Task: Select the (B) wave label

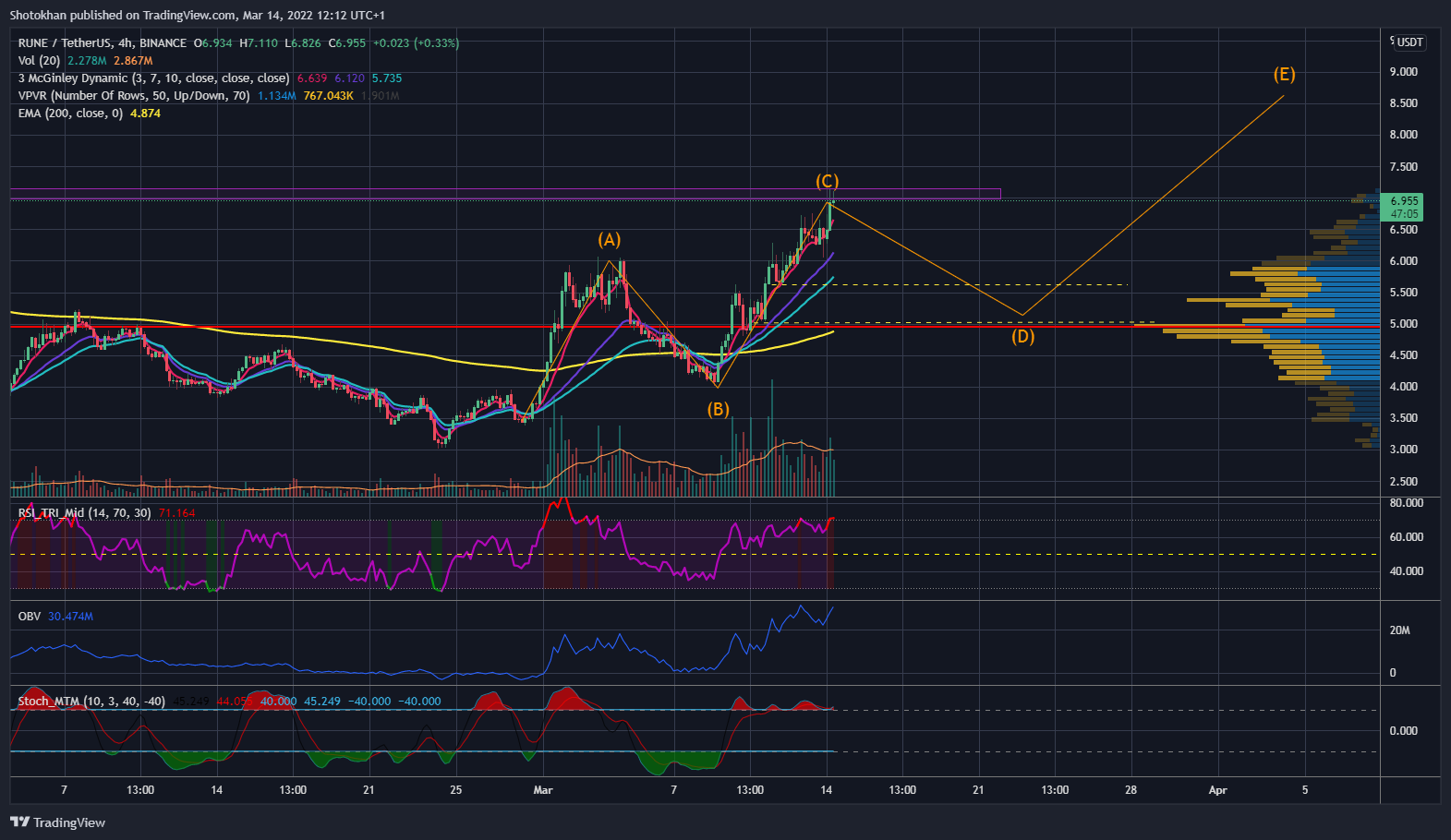Action: [x=719, y=409]
